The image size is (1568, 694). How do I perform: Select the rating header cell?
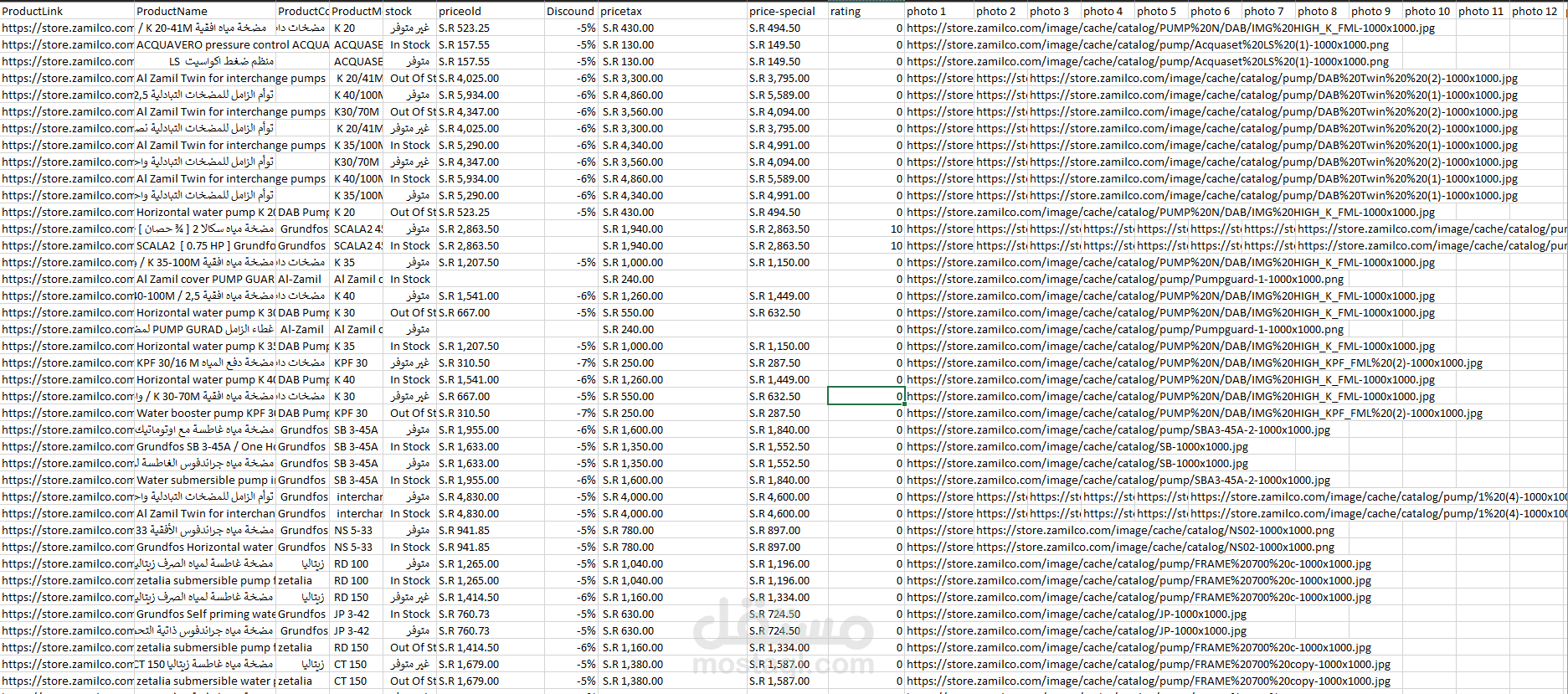tap(866, 11)
